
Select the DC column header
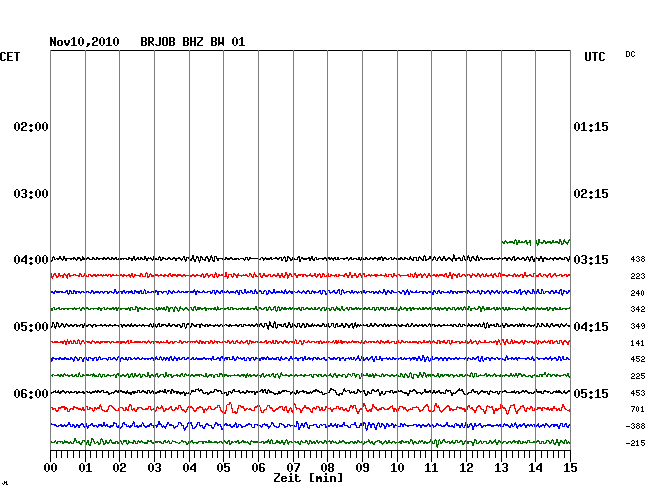click(x=630, y=54)
